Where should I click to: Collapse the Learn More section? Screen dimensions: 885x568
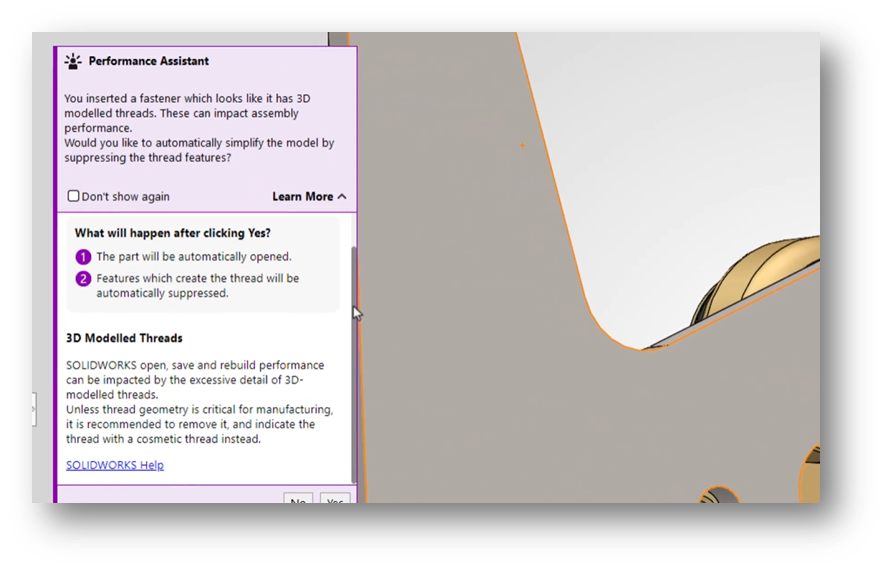(x=309, y=196)
